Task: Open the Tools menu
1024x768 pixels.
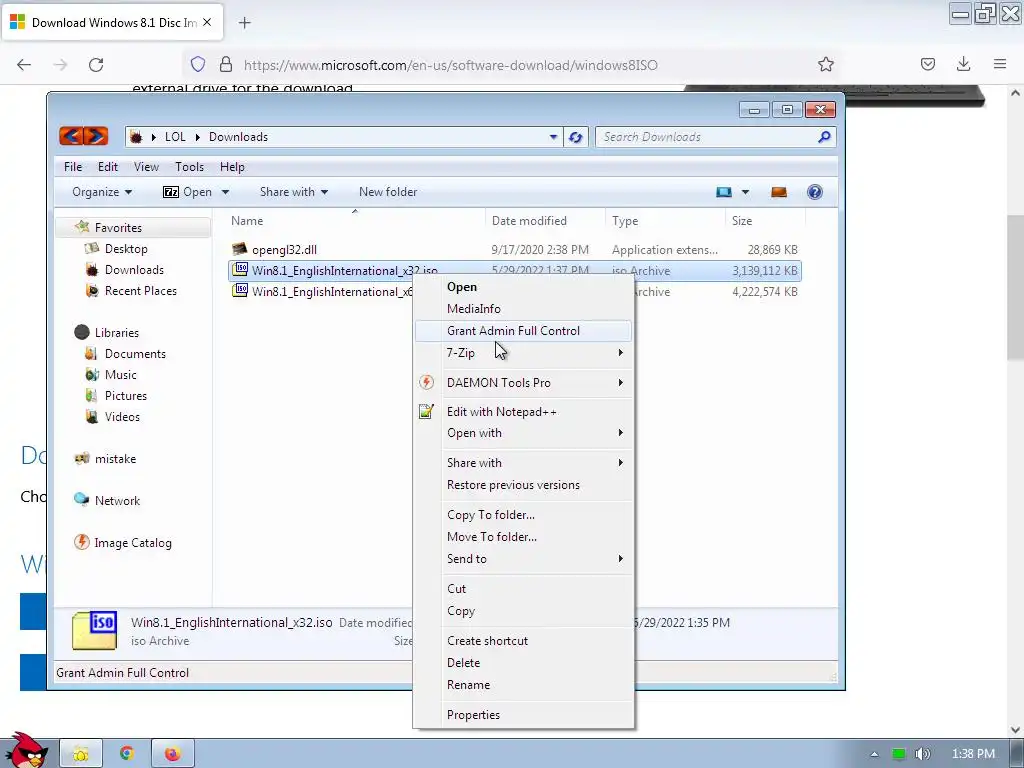Action: pyautogui.click(x=189, y=167)
